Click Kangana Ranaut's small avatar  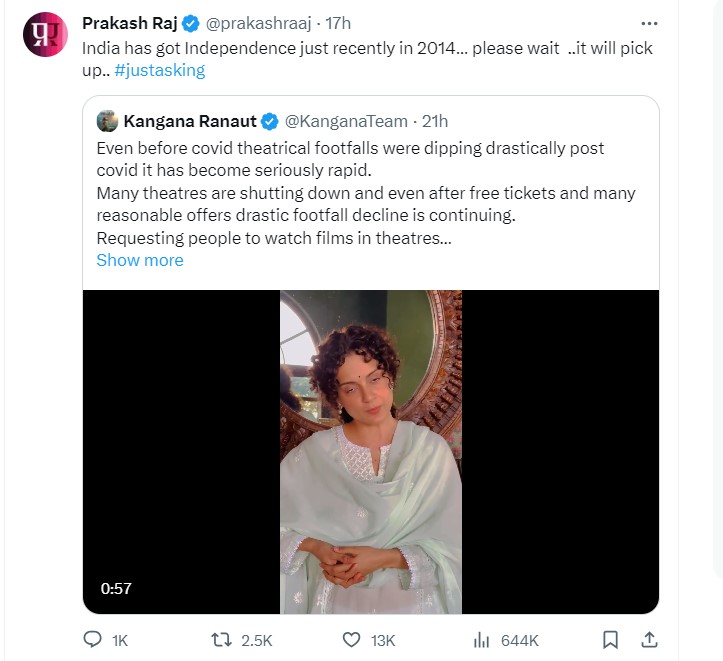coord(108,121)
